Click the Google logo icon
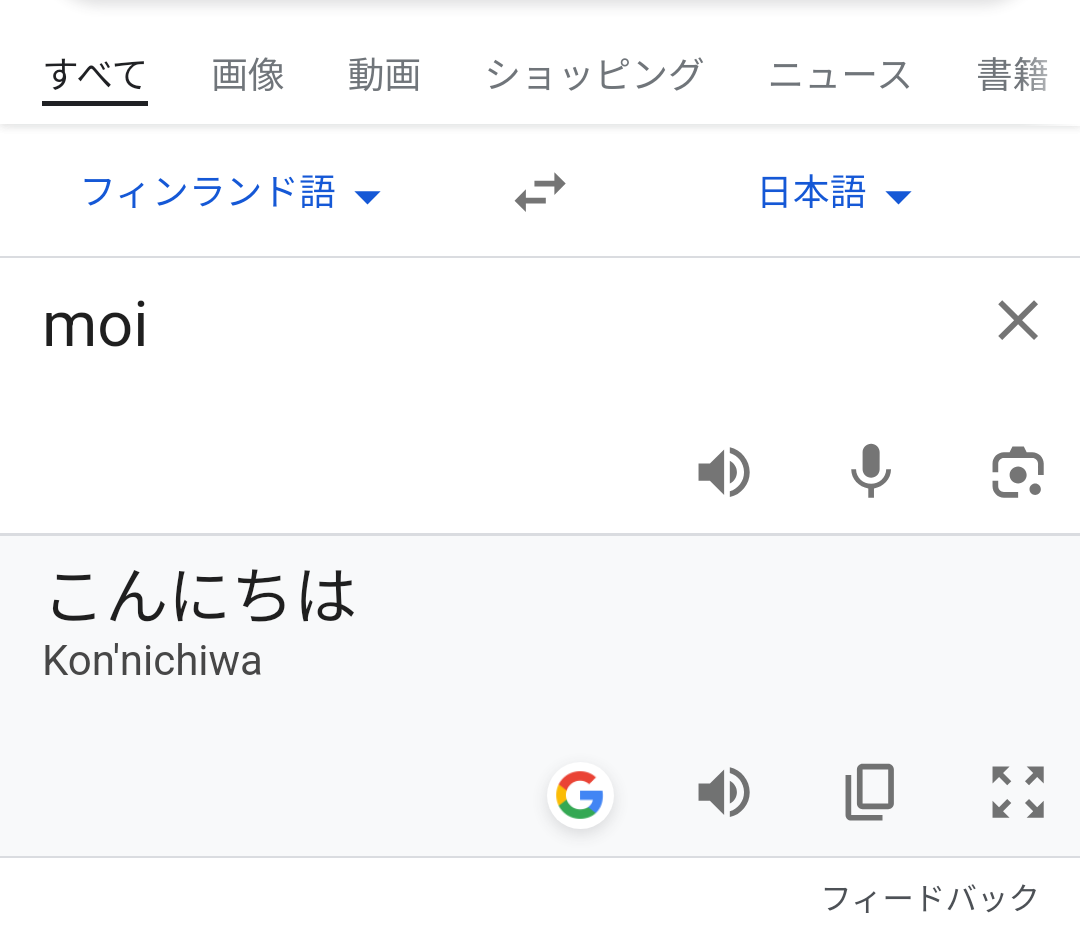This screenshot has width=1080, height=935. (x=580, y=795)
